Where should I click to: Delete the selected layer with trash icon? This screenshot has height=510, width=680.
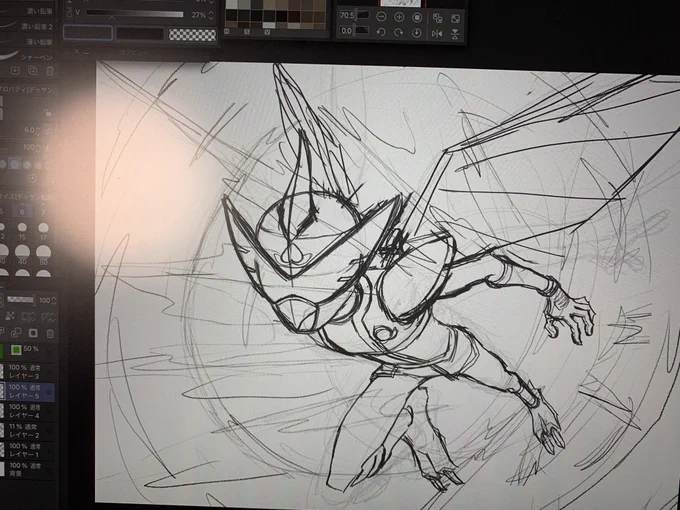click(x=50, y=333)
